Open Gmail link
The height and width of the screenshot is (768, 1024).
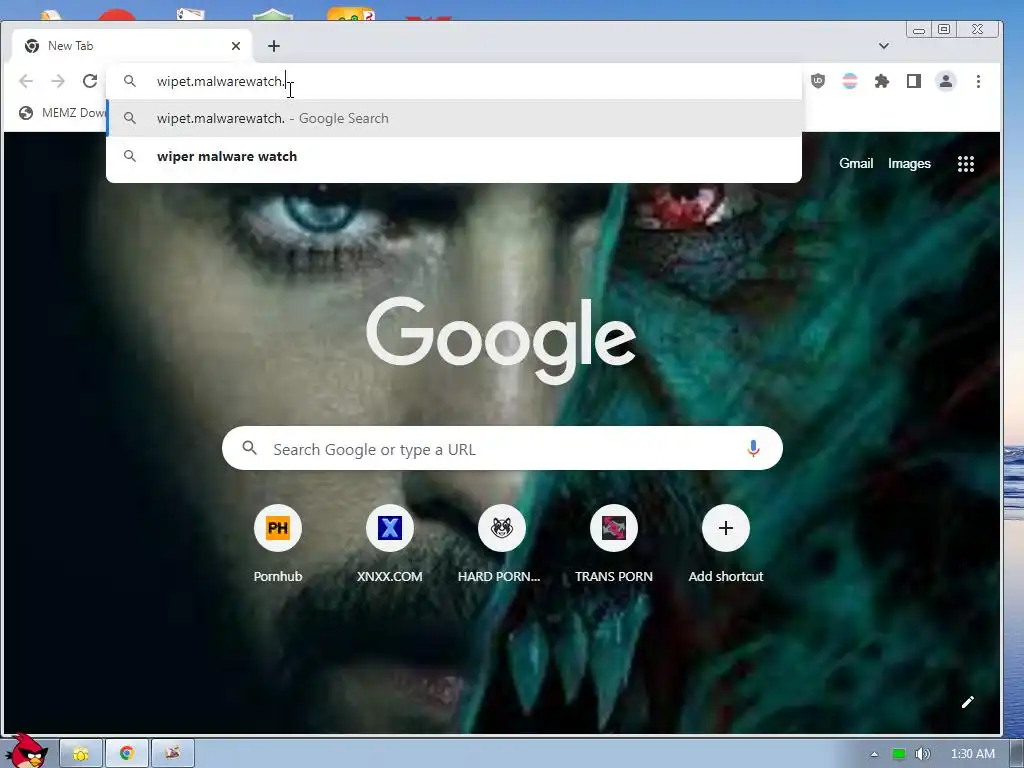pos(856,163)
